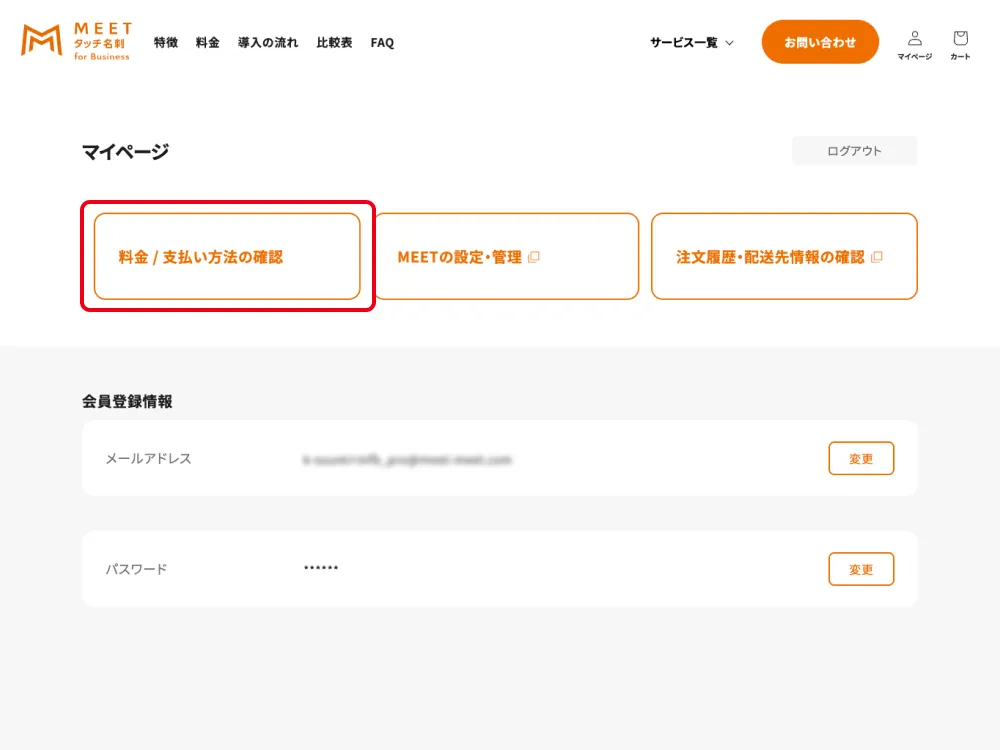Screen dimensions: 1000x750
Task: Open services list from サービス一覧 menu
Action: click(682, 43)
